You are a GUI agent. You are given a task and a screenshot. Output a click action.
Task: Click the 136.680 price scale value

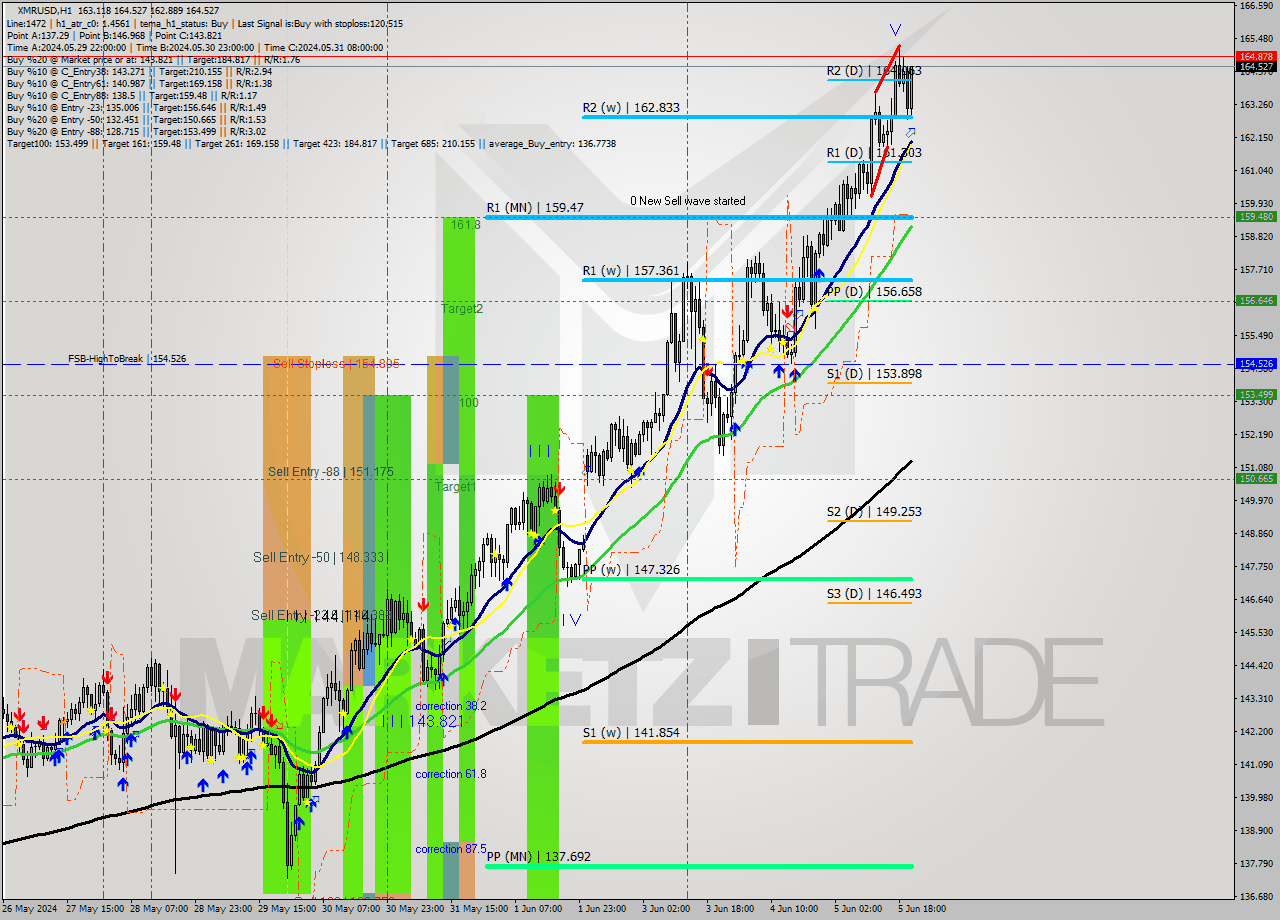coord(1256,896)
